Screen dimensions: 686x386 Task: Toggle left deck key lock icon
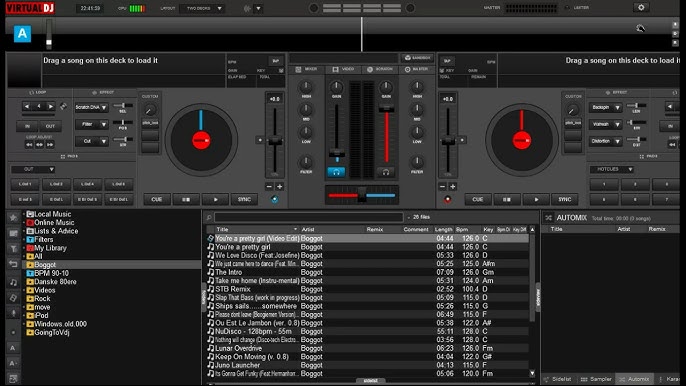[281, 70]
